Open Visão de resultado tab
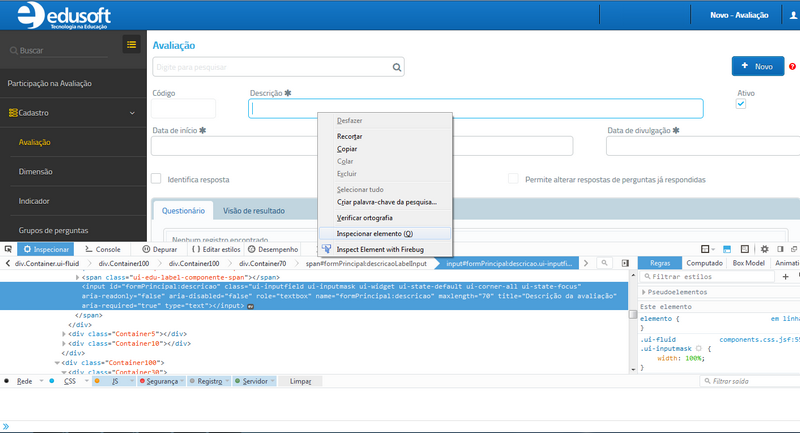 (254, 211)
